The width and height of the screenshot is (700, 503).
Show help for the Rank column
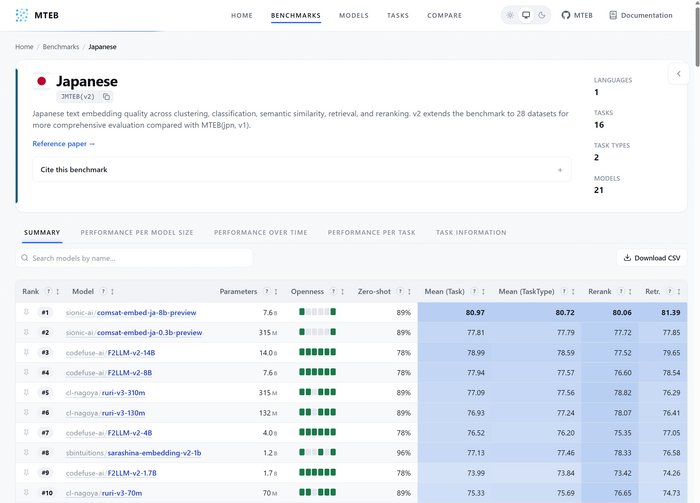(48, 291)
